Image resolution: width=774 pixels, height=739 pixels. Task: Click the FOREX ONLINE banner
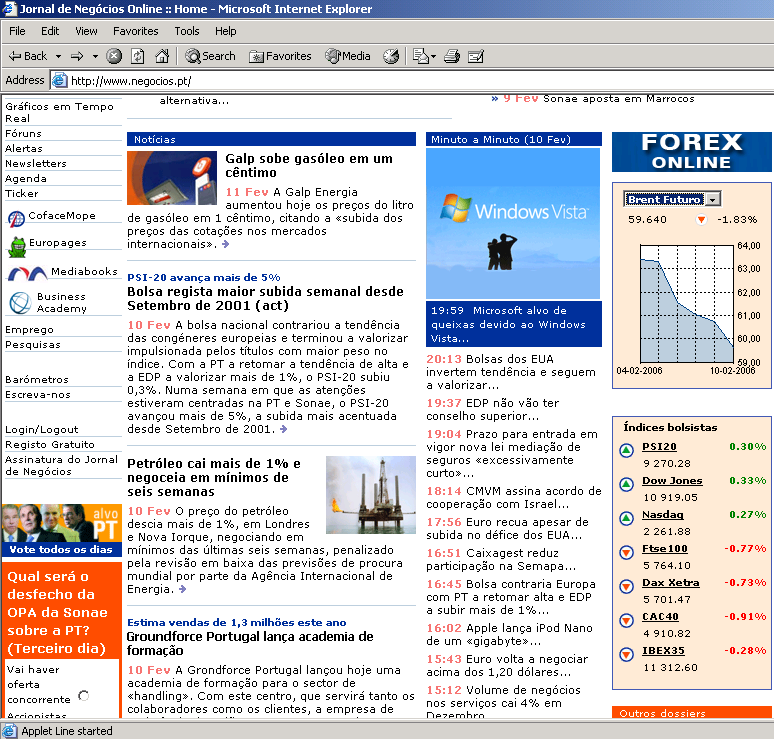tap(691, 152)
